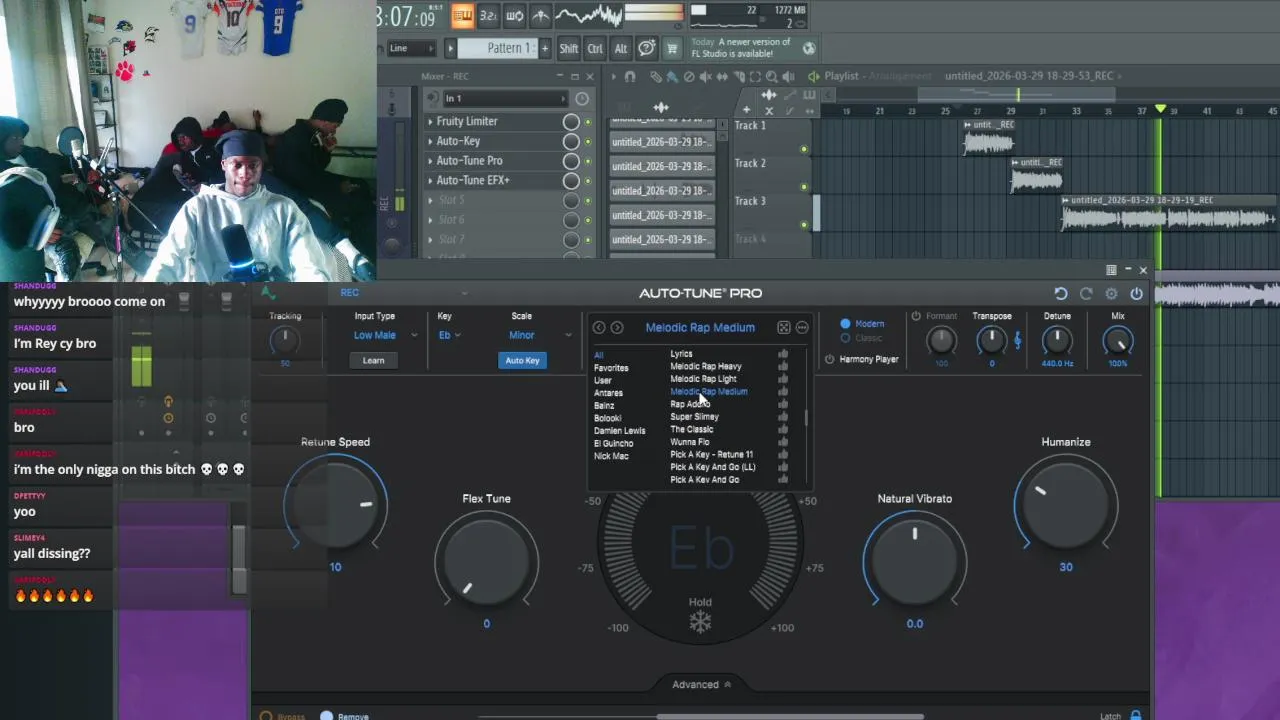Click the treble clef icon beside Transpose
The height and width of the screenshot is (720, 1280).
[1018, 341]
